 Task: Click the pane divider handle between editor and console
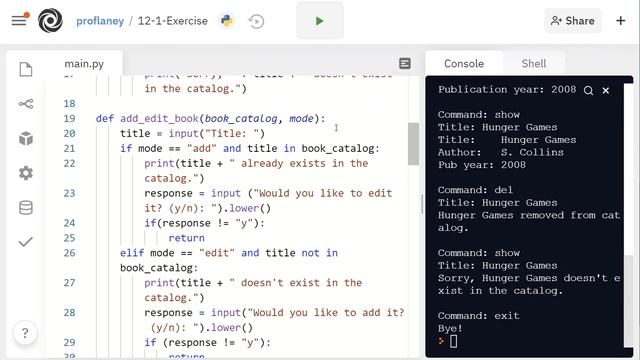point(422,204)
